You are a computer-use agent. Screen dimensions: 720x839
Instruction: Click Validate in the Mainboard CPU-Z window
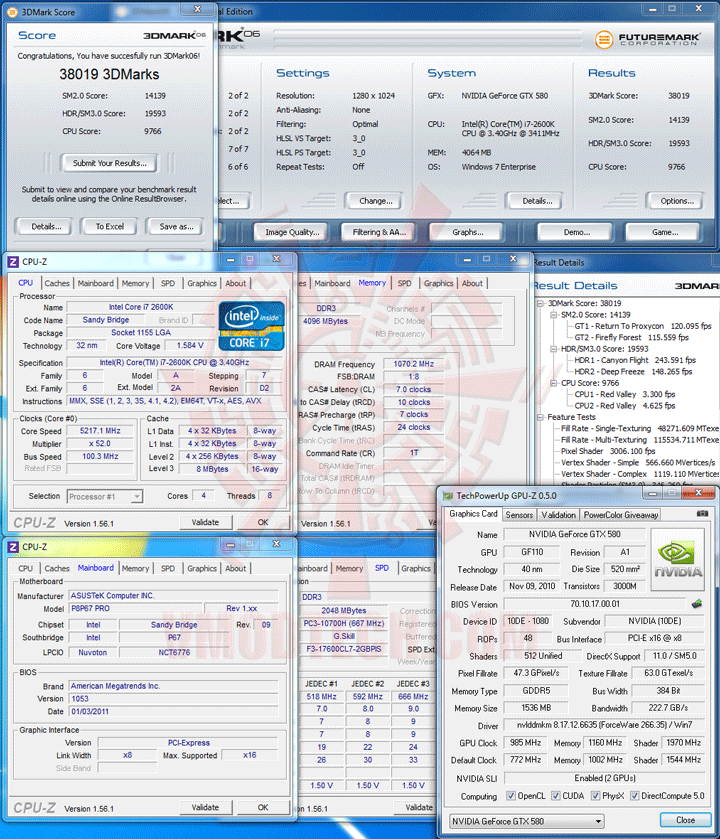pos(205,807)
